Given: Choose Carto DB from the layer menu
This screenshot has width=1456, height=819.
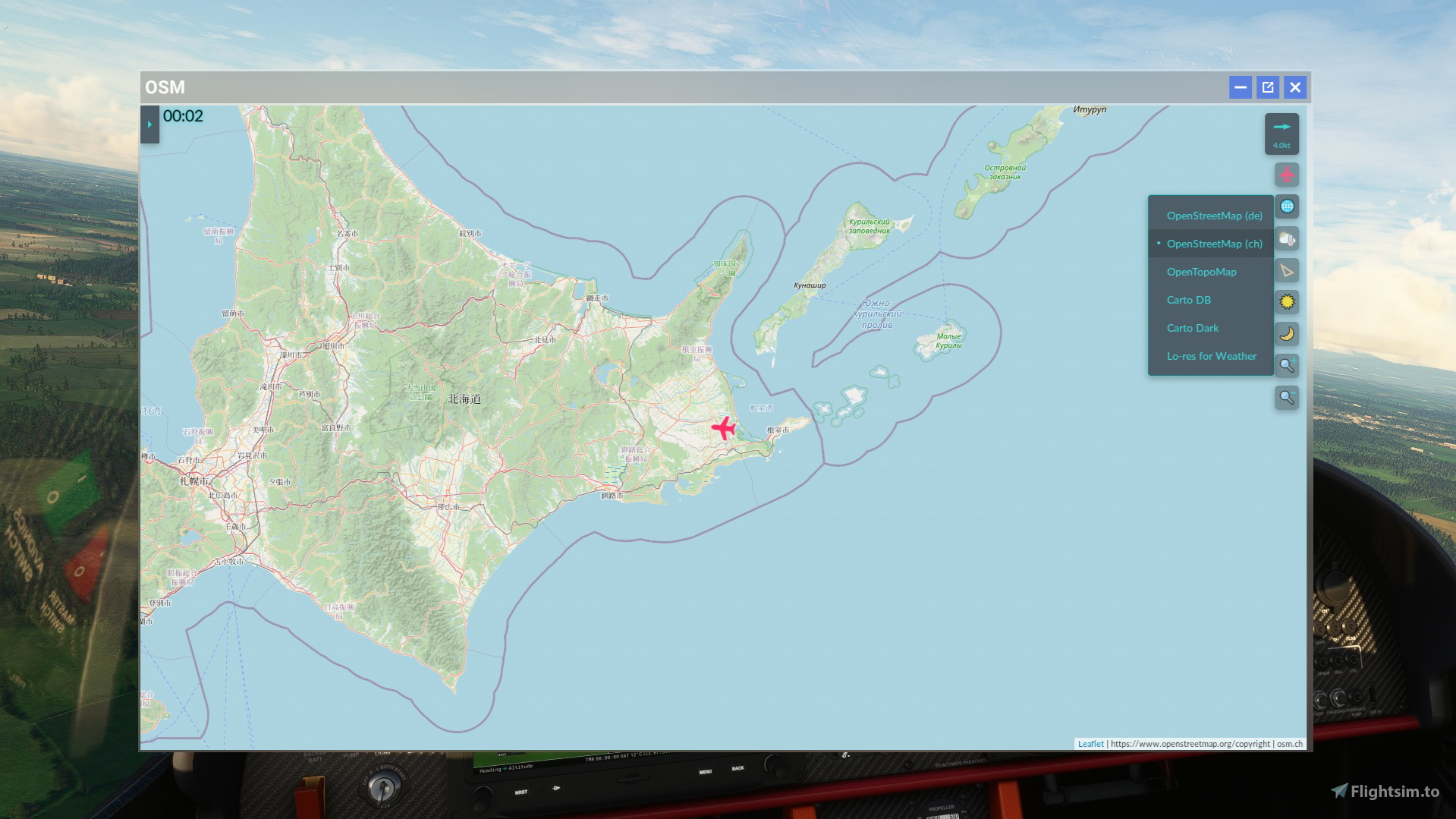Looking at the screenshot, I should coord(1188,300).
